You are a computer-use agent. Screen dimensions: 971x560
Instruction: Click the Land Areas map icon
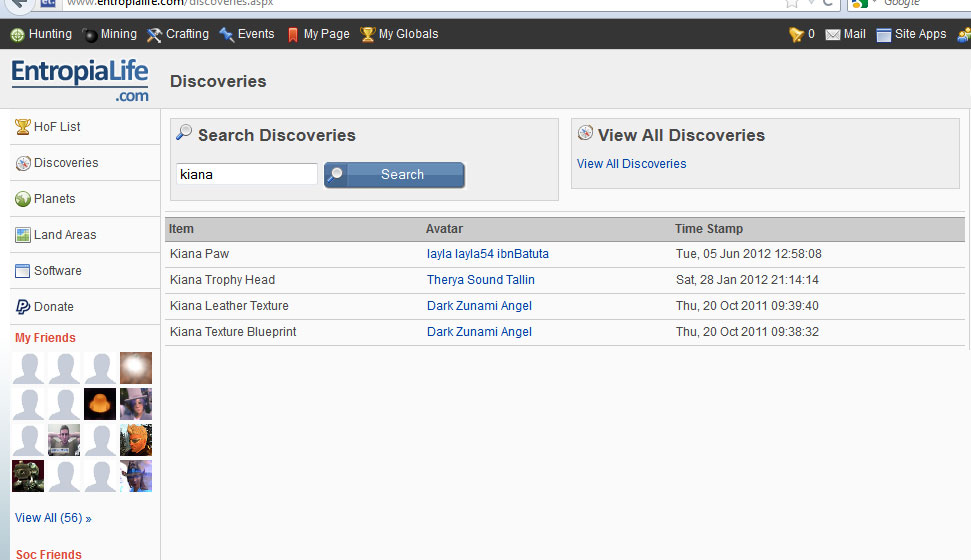point(23,235)
